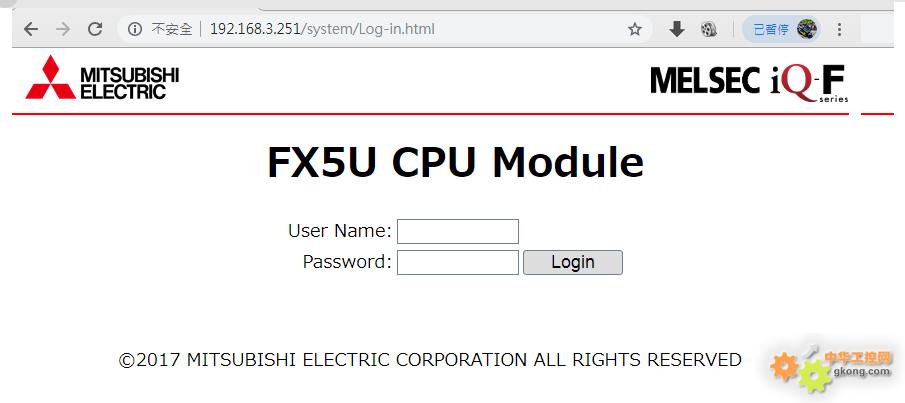Click the browser forward arrow
Viewport: 905px width, 403px height.
63,29
